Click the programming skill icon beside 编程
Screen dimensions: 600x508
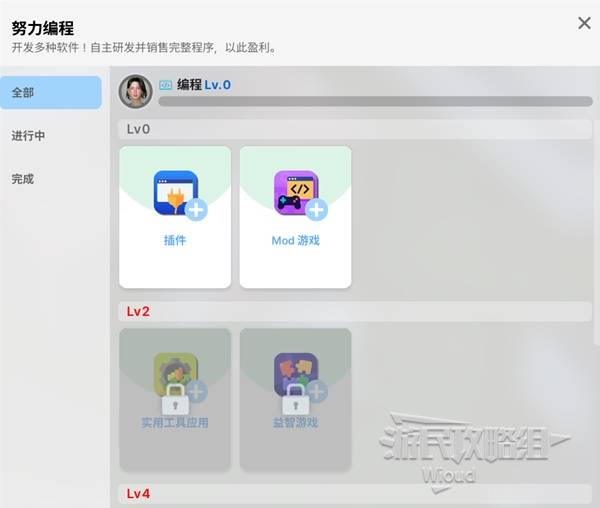click(166, 85)
